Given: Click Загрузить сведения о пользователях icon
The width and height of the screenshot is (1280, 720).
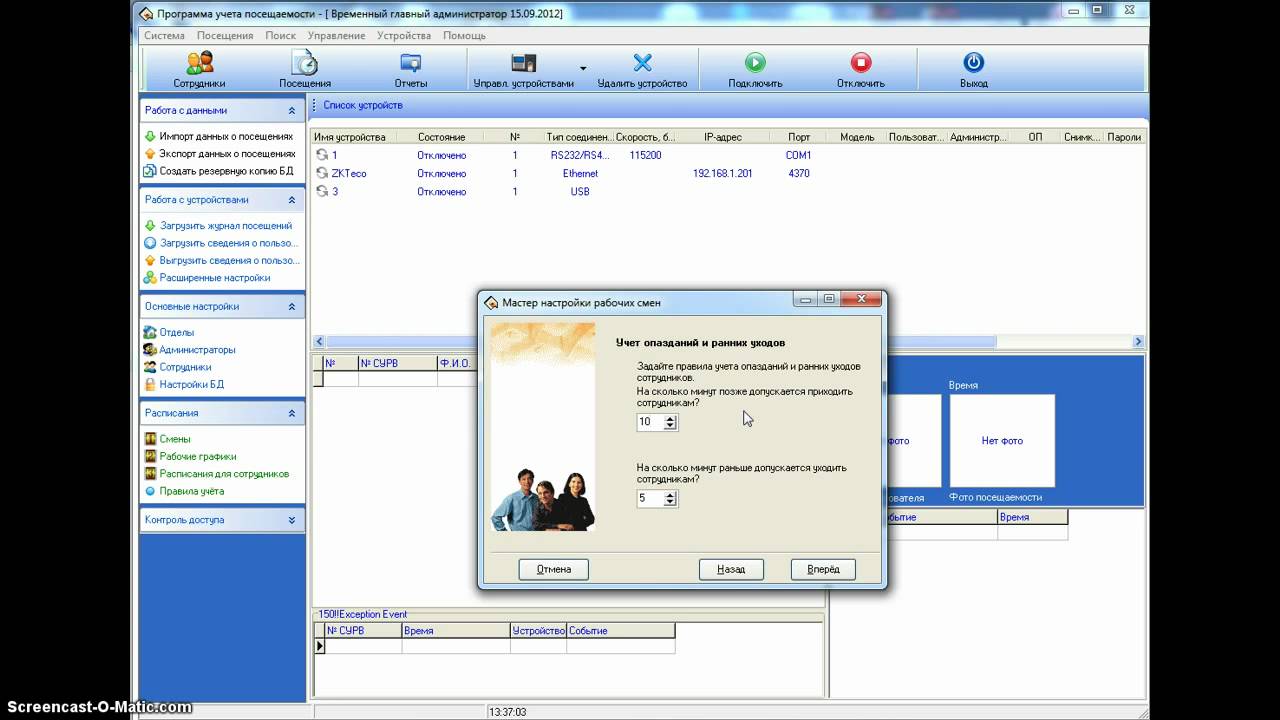Looking at the screenshot, I should click(150, 243).
